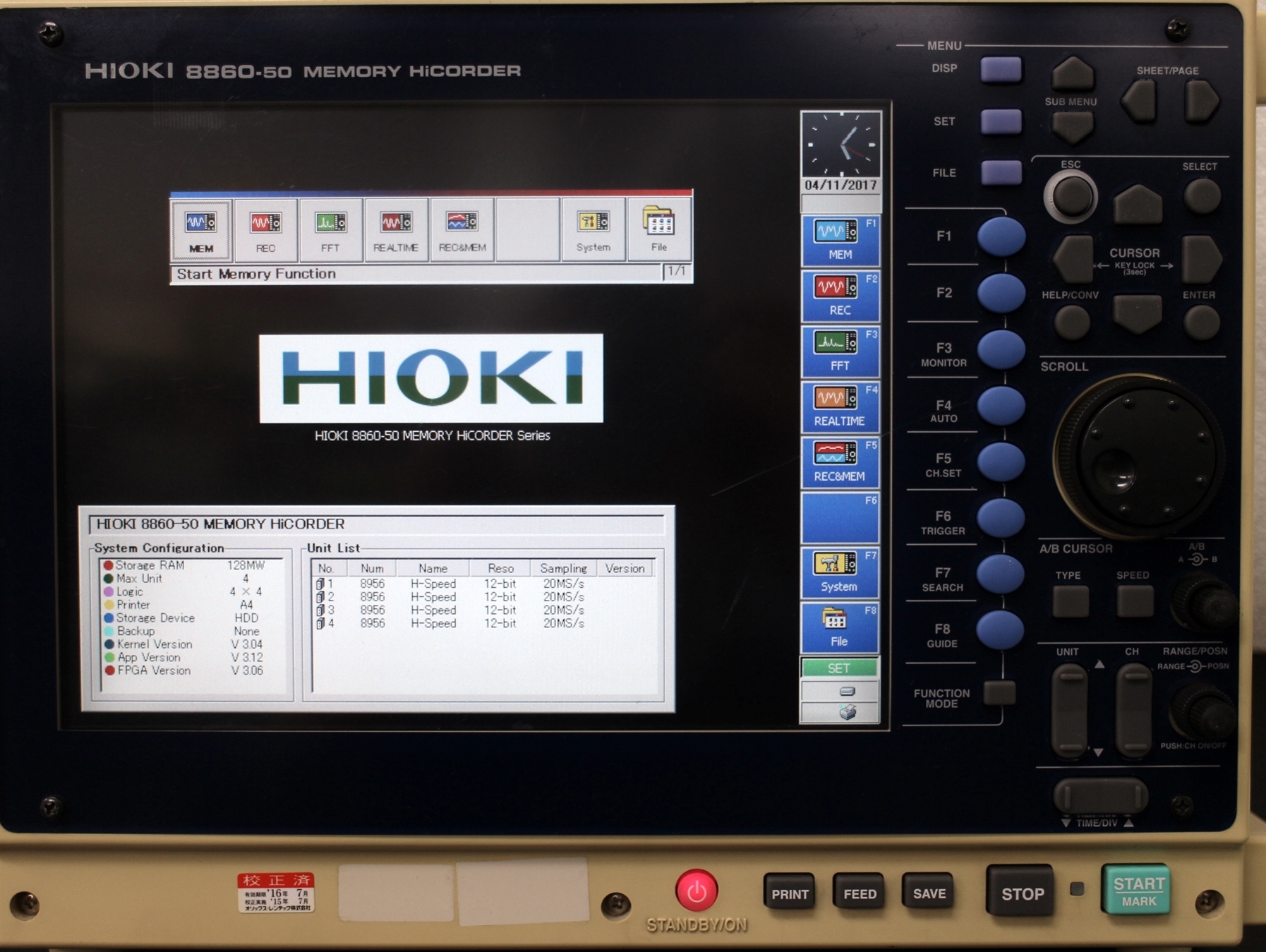The width and height of the screenshot is (1266, 952).
Task: Push the cursor up arrow key
Action: pyautogui.click(x=1137, y=205)
